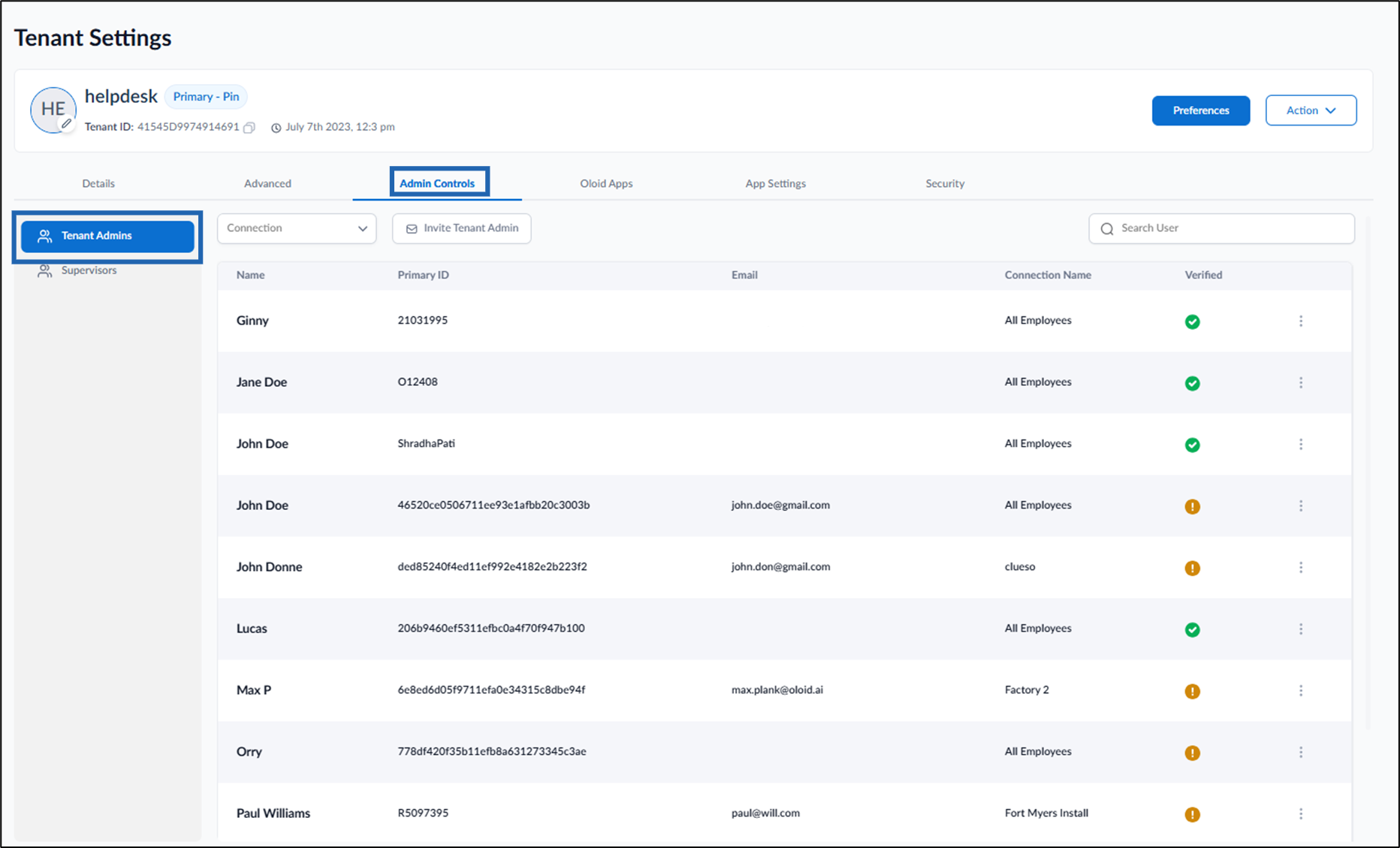
Task: Click connection name clueso
Action: point(1020,567)
